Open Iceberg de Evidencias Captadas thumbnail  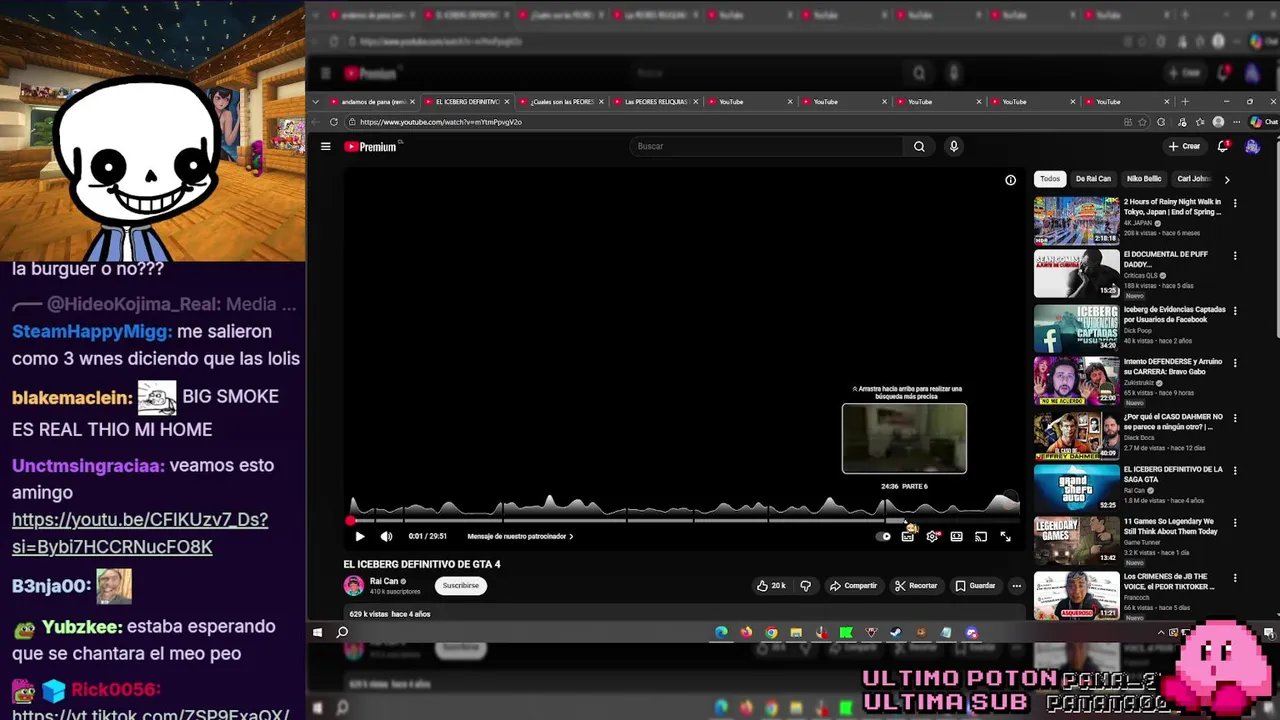pyautogui.click(x=1077, y=328)
